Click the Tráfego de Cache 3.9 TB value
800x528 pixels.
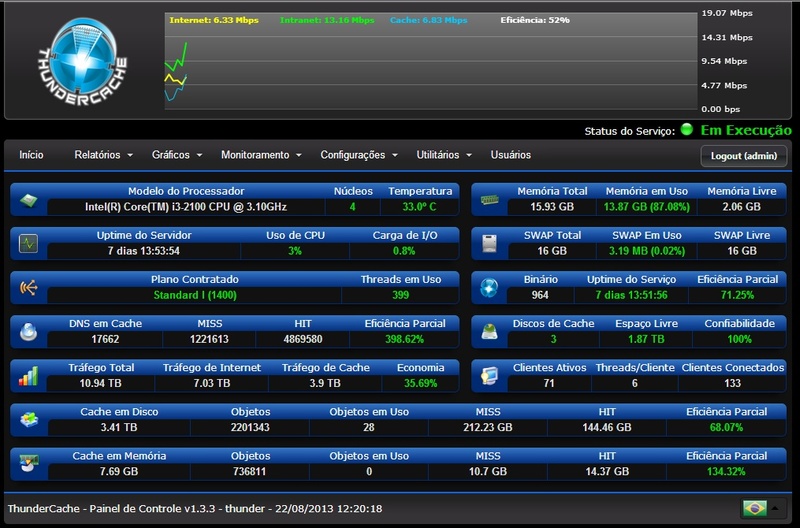tap(325, 383)
